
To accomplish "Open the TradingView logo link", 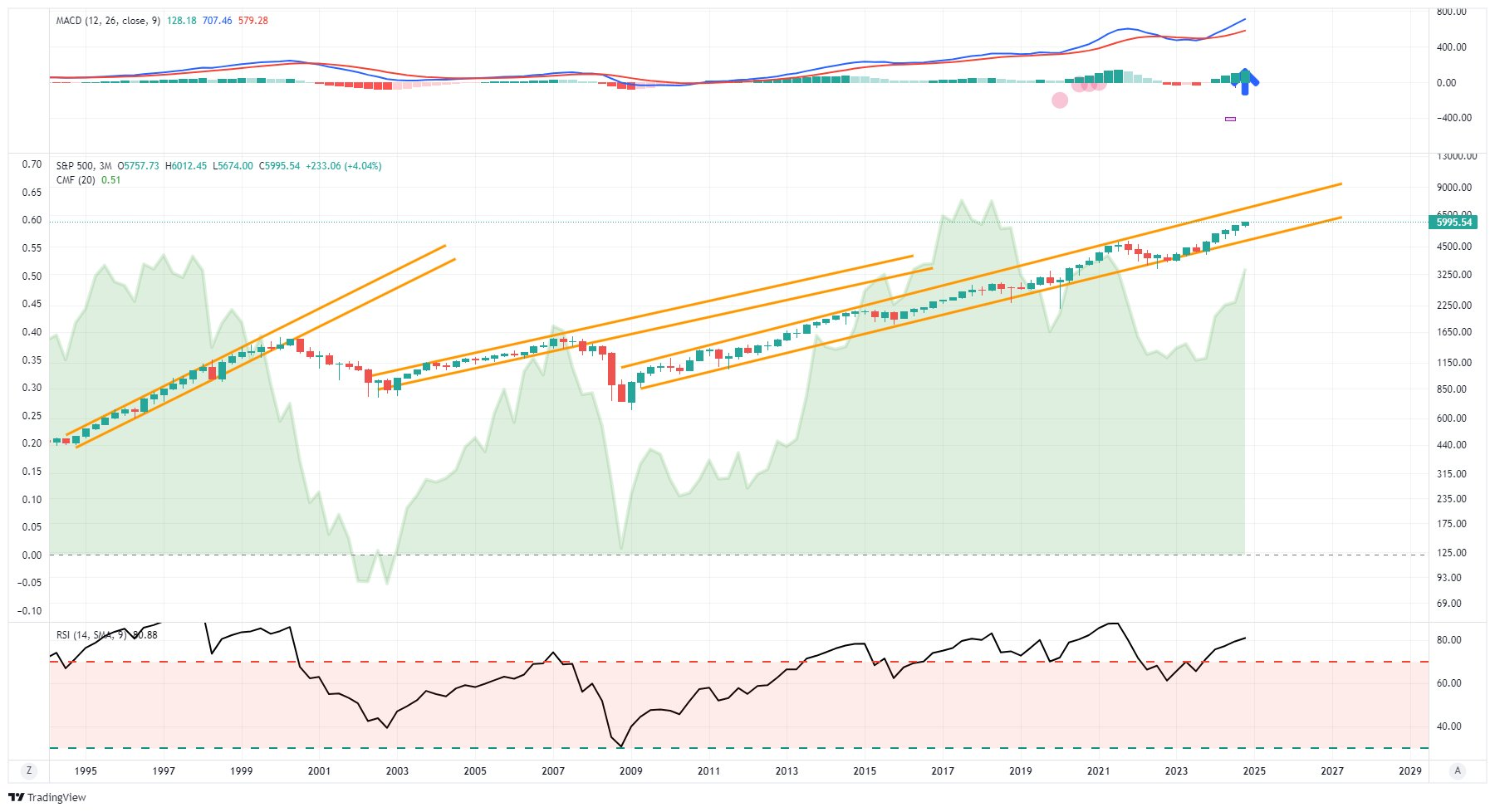I will (47, 797).
